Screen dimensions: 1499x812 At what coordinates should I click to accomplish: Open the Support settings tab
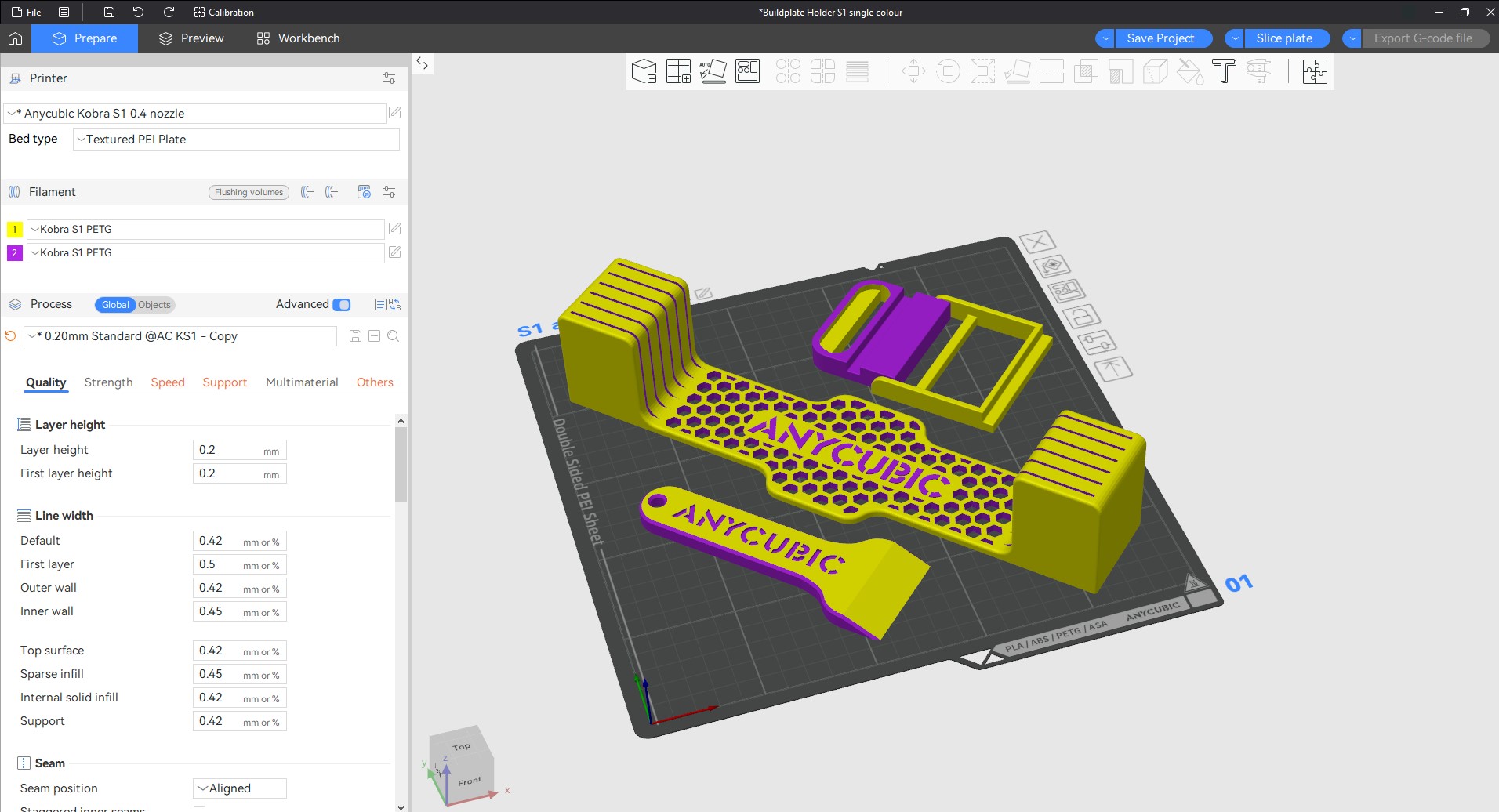(225, 382)
